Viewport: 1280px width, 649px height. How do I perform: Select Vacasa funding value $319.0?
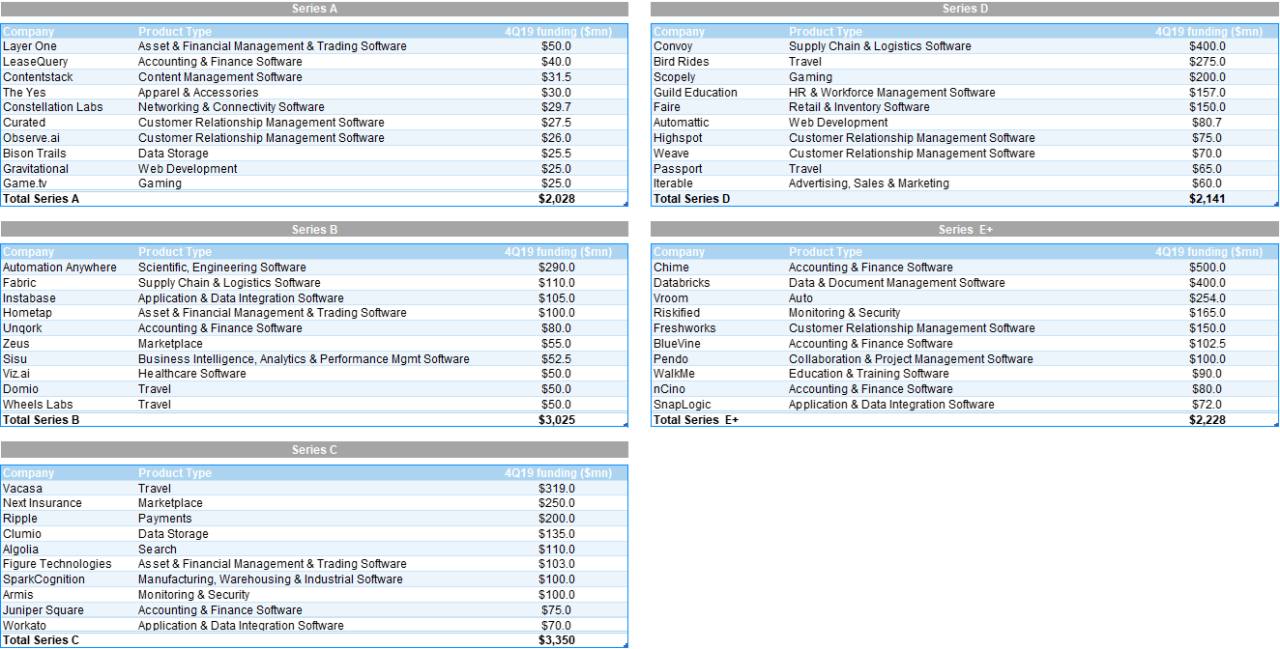556,489
